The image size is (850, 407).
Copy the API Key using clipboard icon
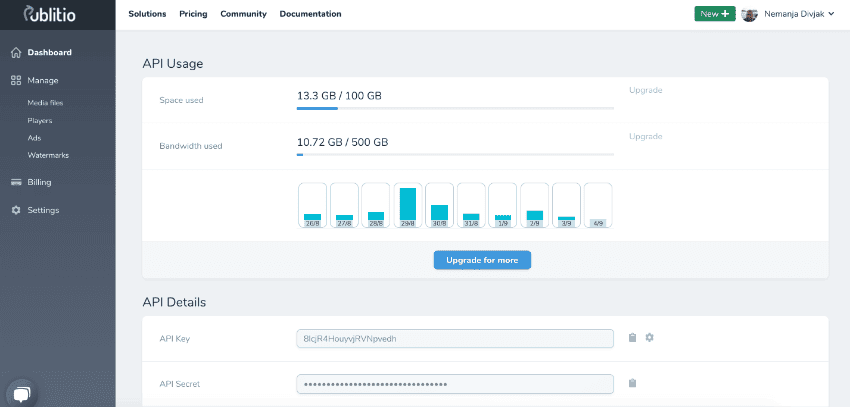(x=632, y=338)
